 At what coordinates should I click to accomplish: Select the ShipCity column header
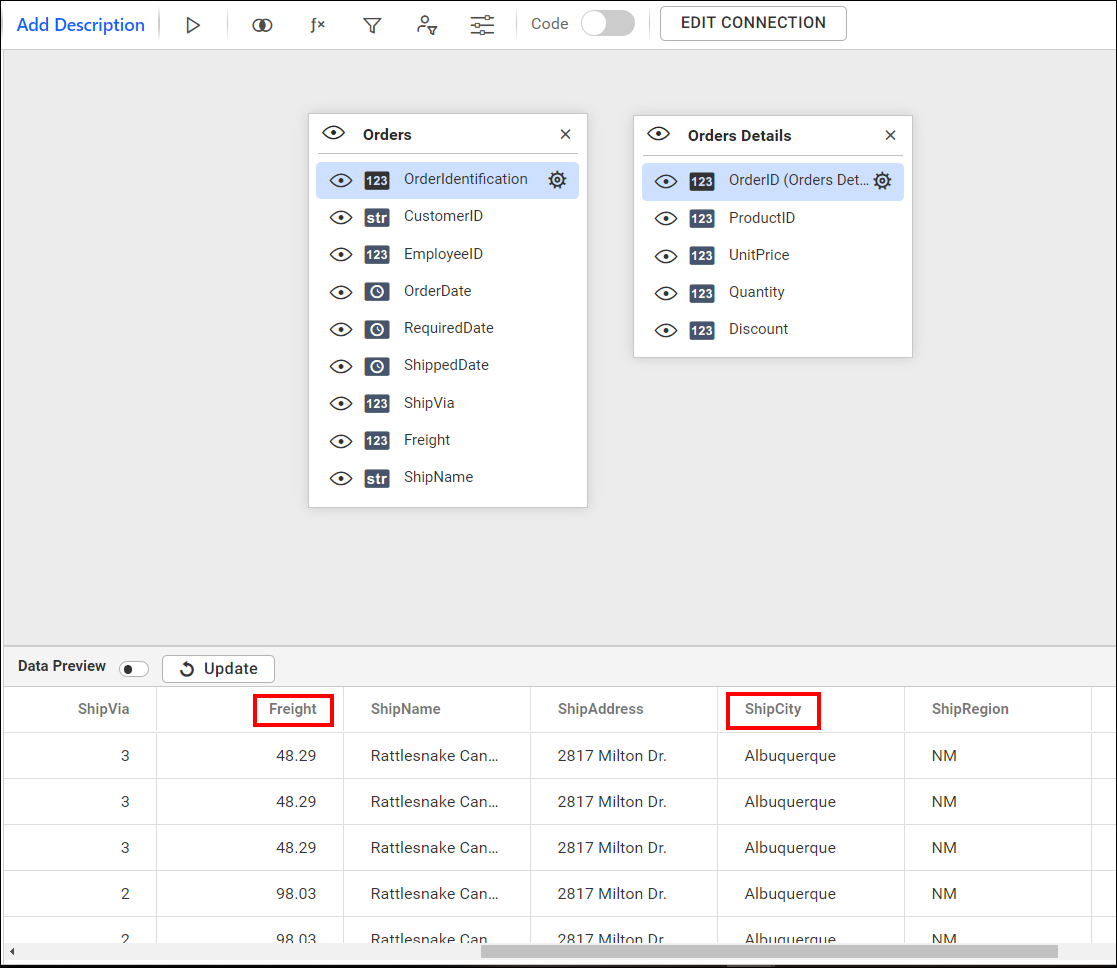point(773,709)
